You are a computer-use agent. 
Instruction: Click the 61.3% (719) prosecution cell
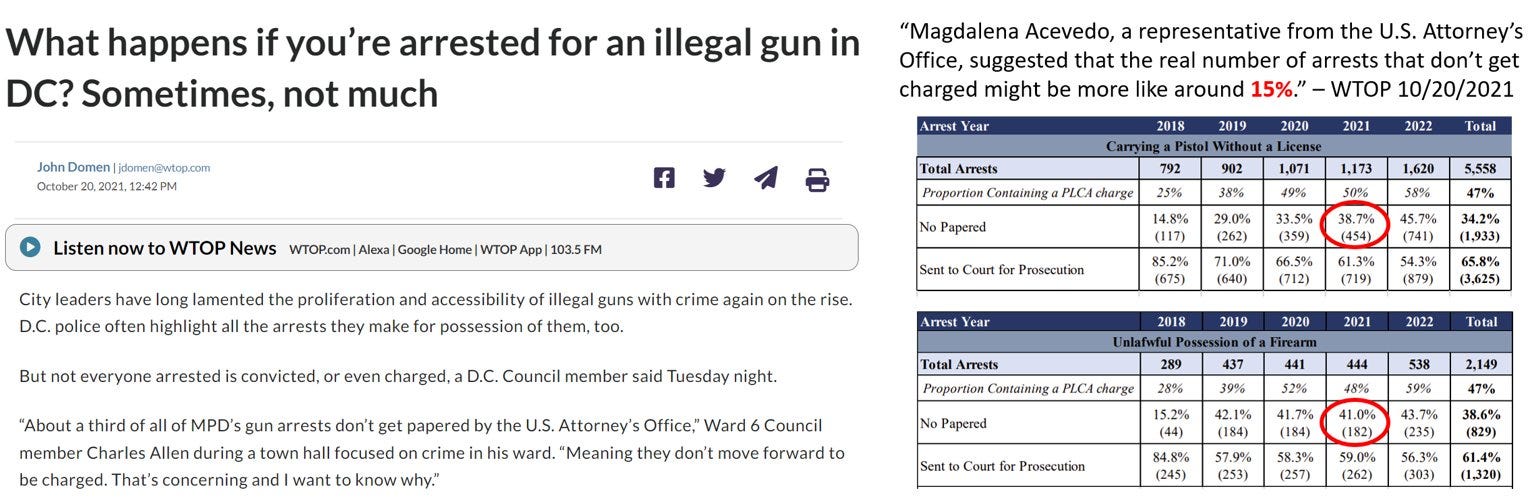coord(1356,270)
